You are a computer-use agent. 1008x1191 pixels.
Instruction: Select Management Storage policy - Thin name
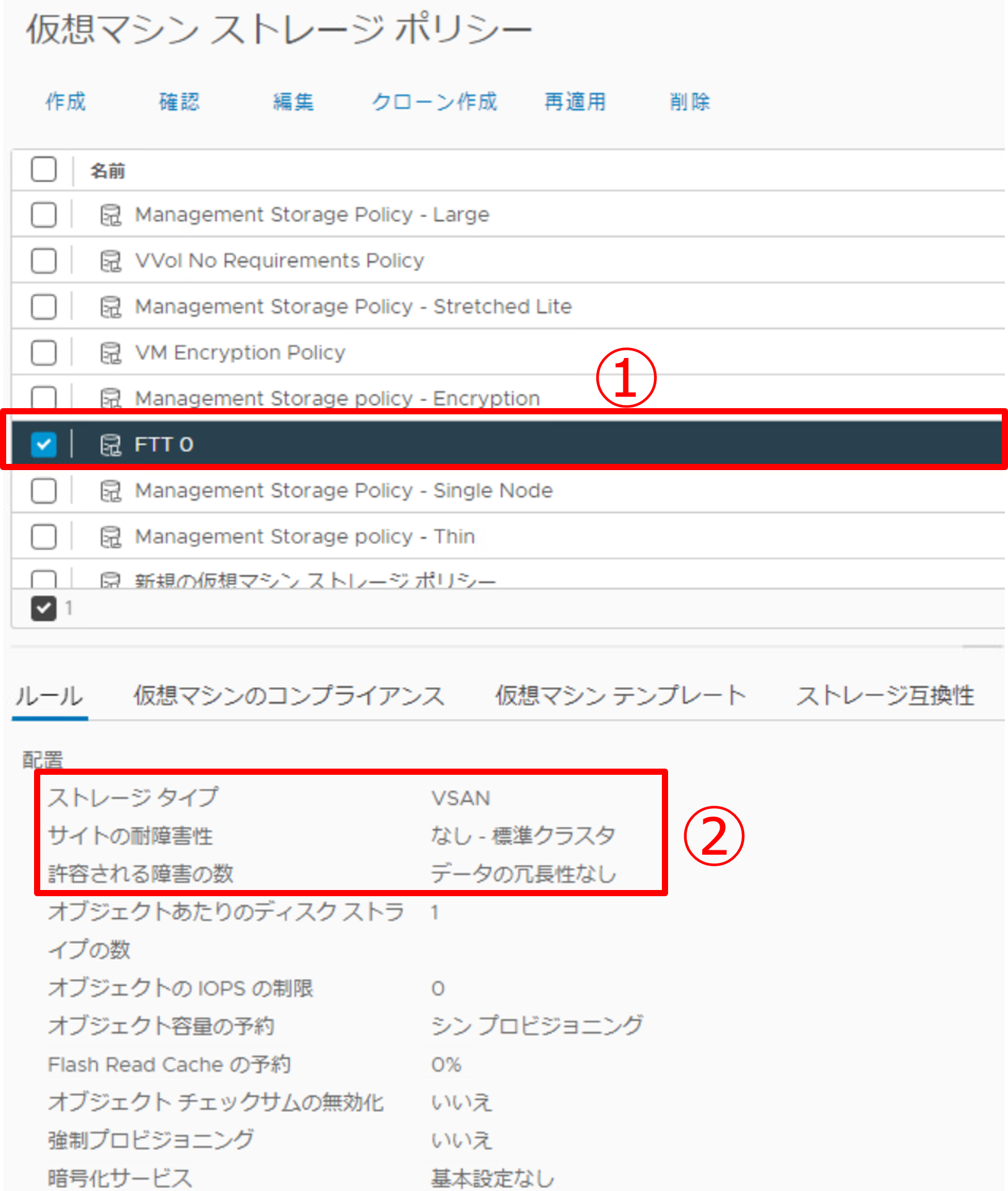tap(305, 536)
